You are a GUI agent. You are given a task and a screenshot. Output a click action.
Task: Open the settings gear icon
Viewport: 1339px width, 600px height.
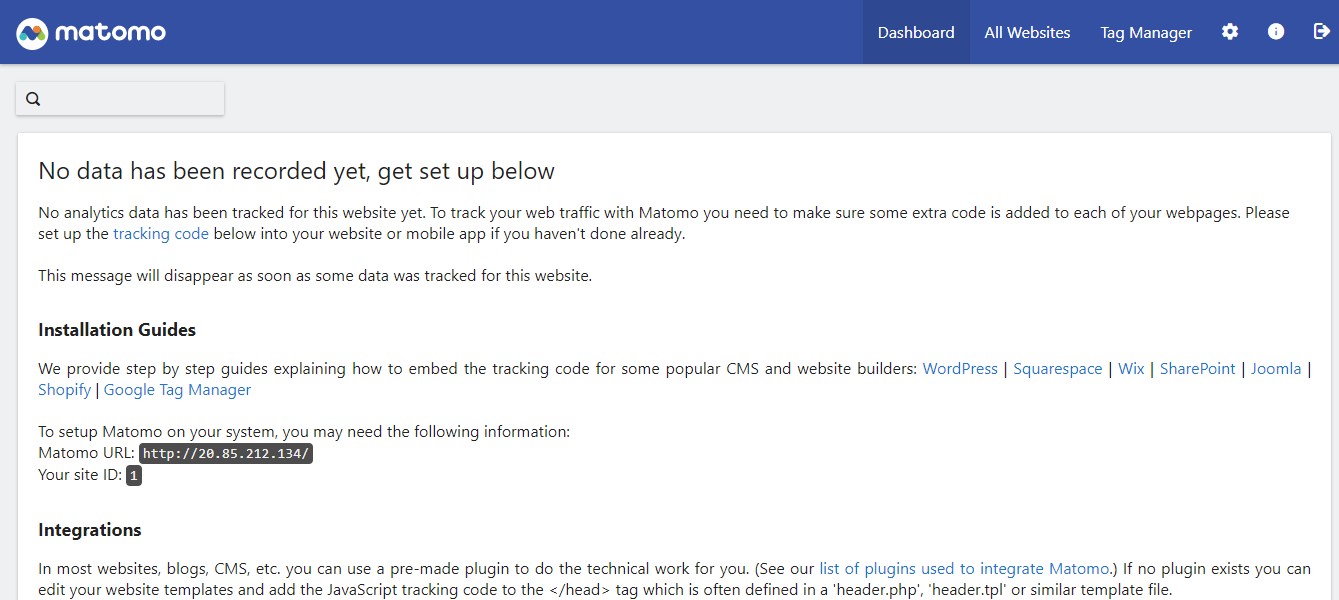pos(1230,32)
